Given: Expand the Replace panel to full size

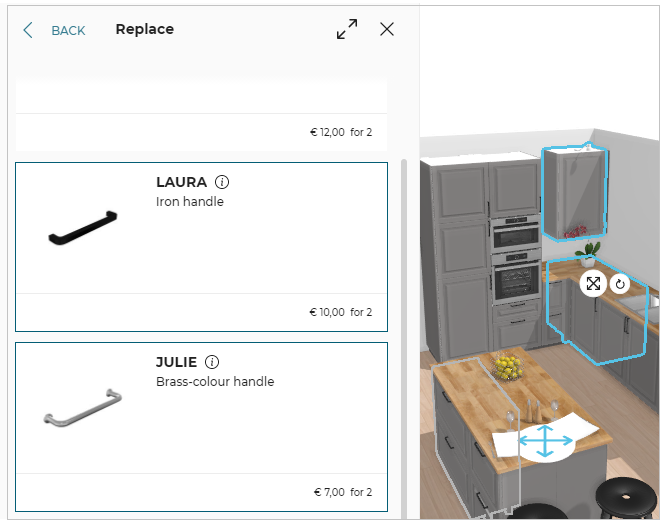Looking at the screenshot, I should pos(347,29).
